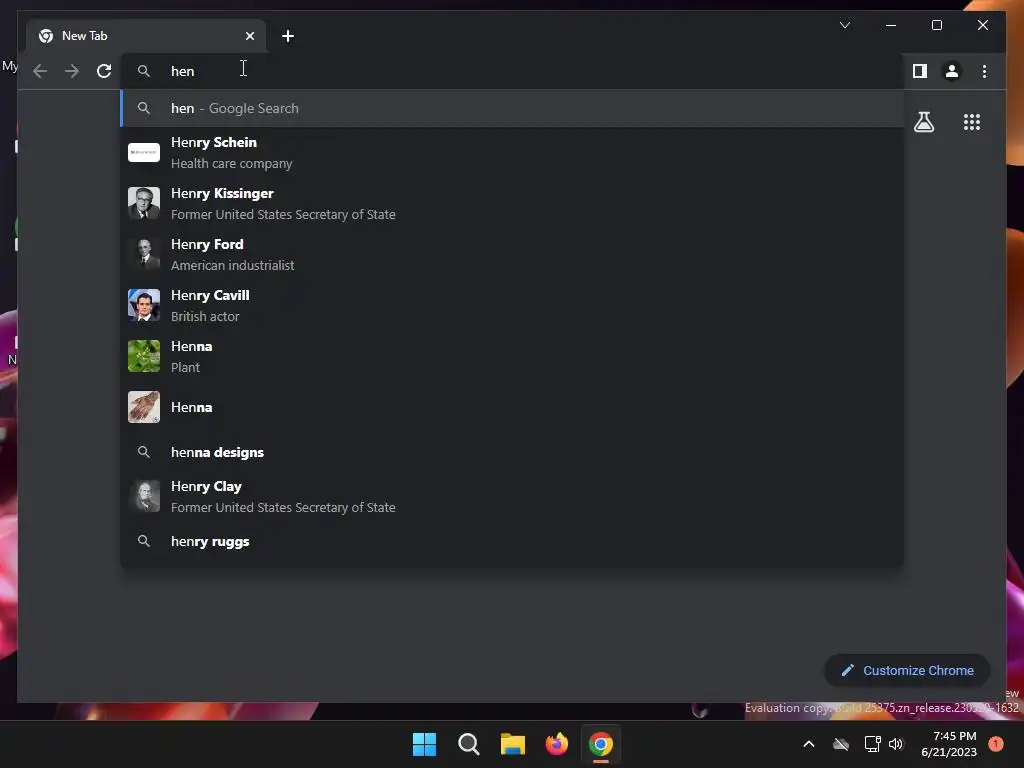Click Customize Chrome button
The width and height of the screenshot is (1024, 768).
click(x=907, y=671)
